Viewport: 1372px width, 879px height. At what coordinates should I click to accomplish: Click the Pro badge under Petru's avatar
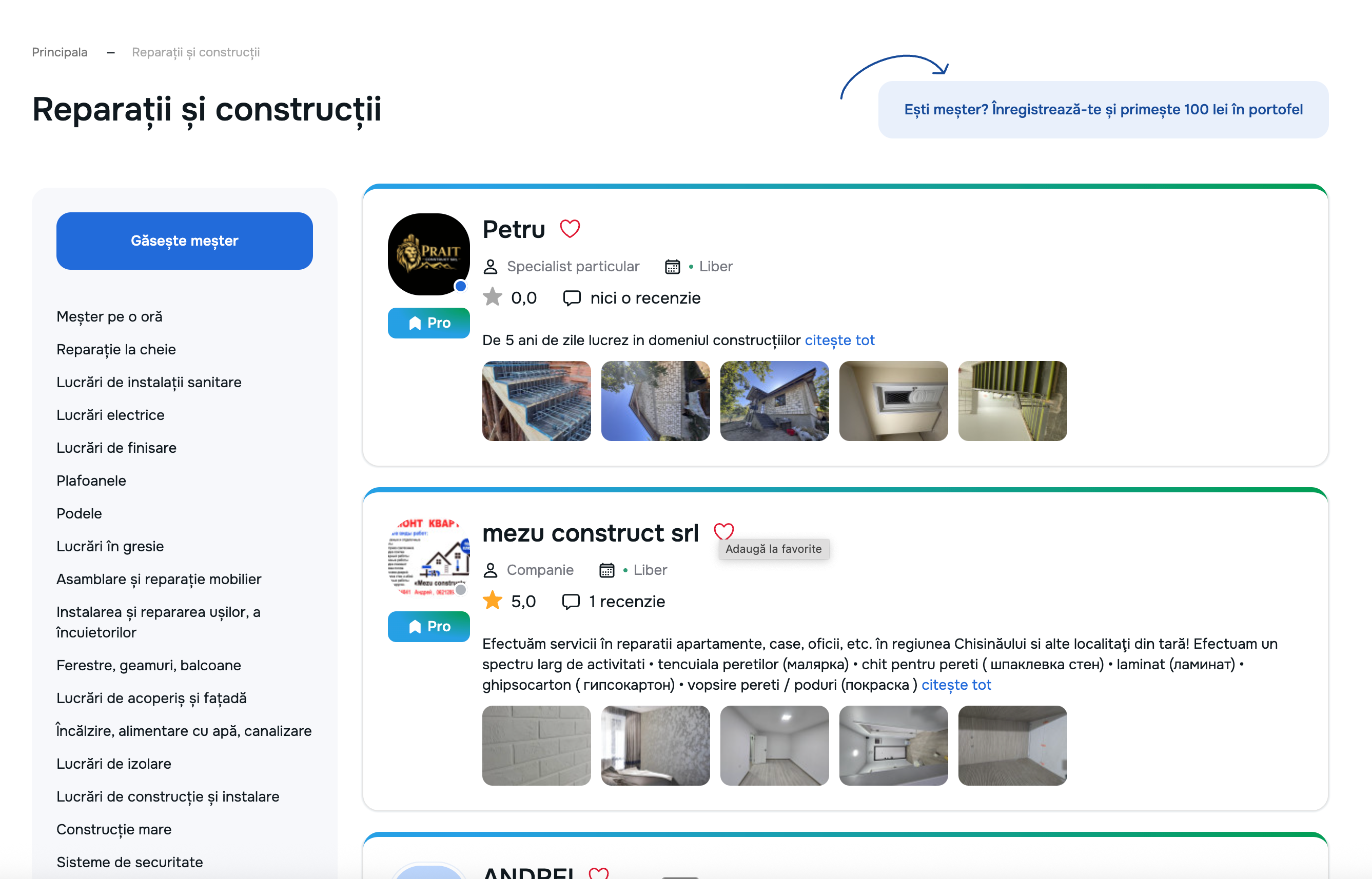click(x=429, y=323)
